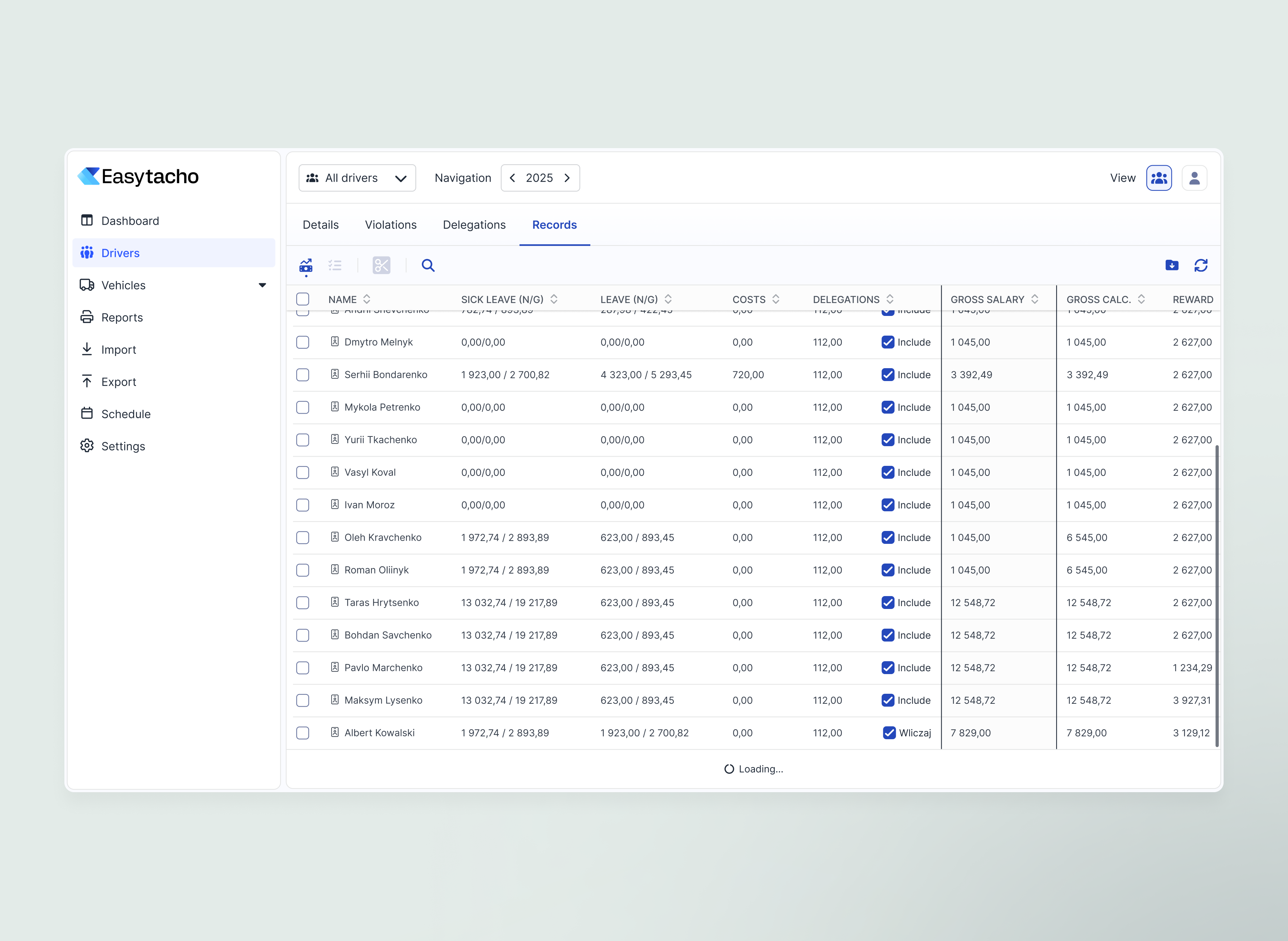Click Pavlo Marchenko reward 1 234,29
1288x941 pixels.
(1192, 668)
